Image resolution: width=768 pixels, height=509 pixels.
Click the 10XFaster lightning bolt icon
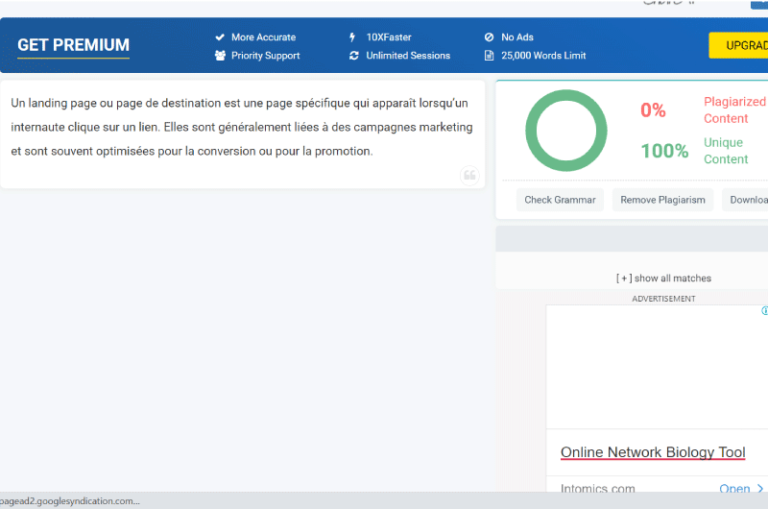tap(352, 37)
